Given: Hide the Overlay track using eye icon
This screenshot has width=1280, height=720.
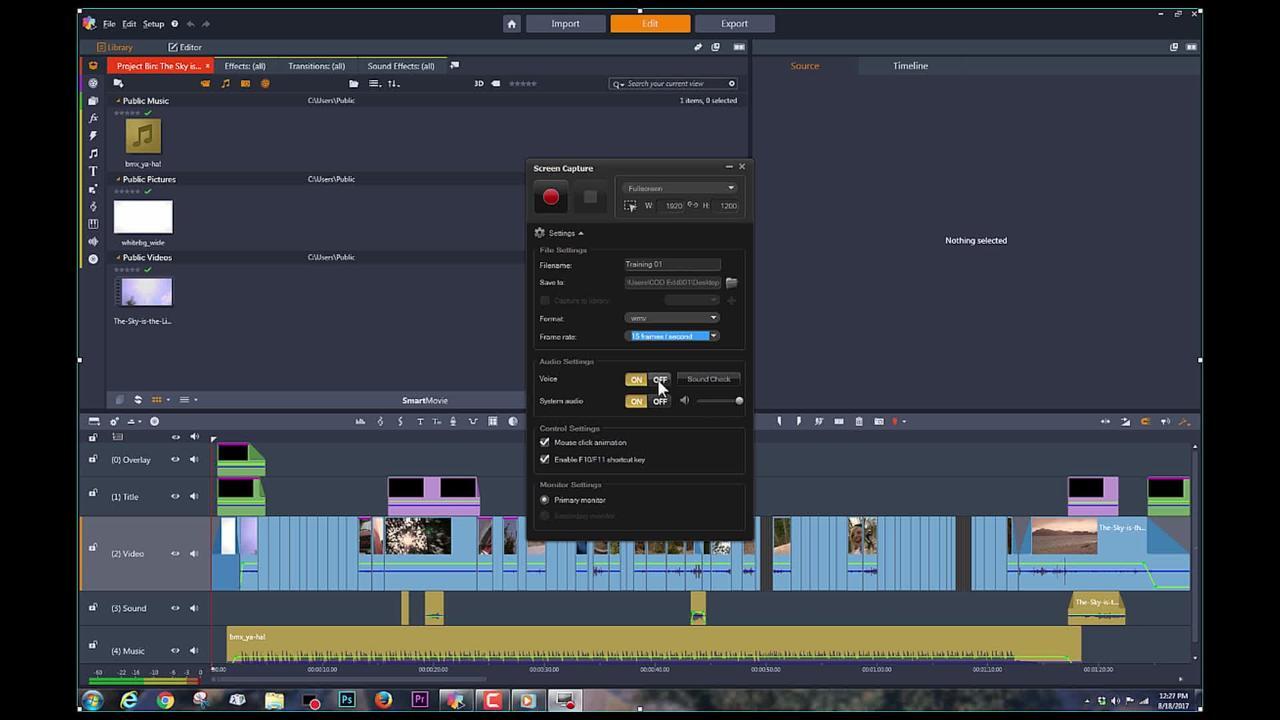Looking at the screenshot, I should tap(175, 460).
